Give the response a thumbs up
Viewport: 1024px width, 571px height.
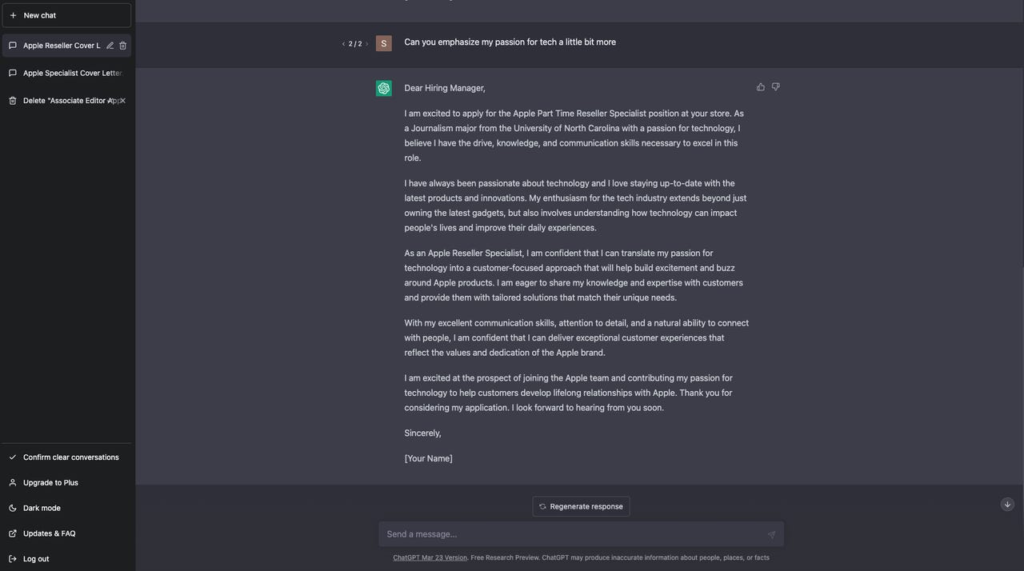pyautogui.click(x=761, y=87)
